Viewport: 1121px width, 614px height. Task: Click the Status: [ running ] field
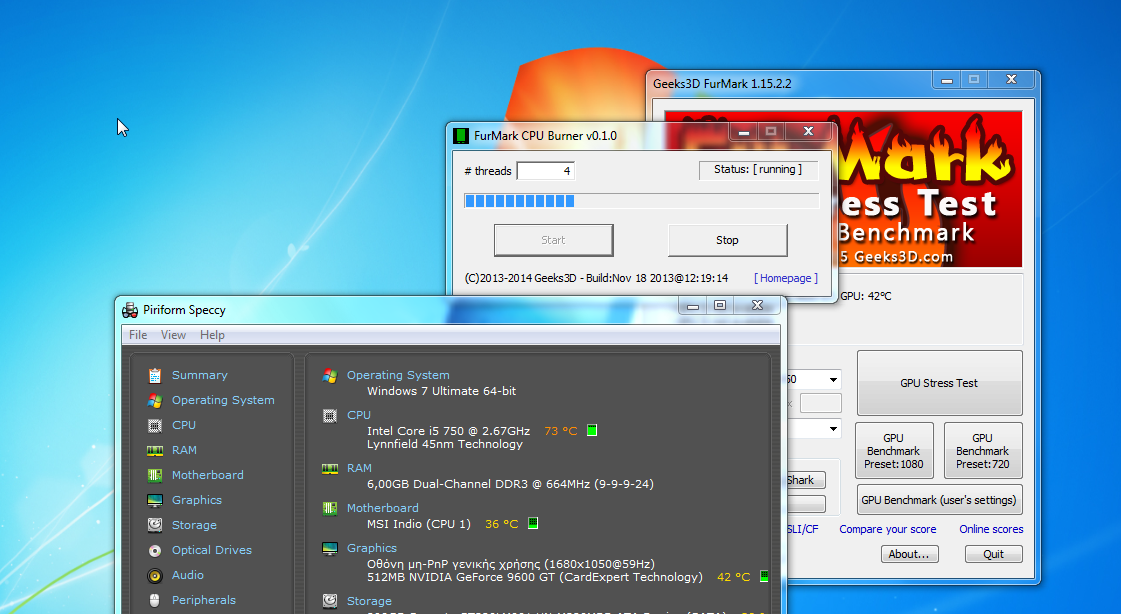coord(758,169)
